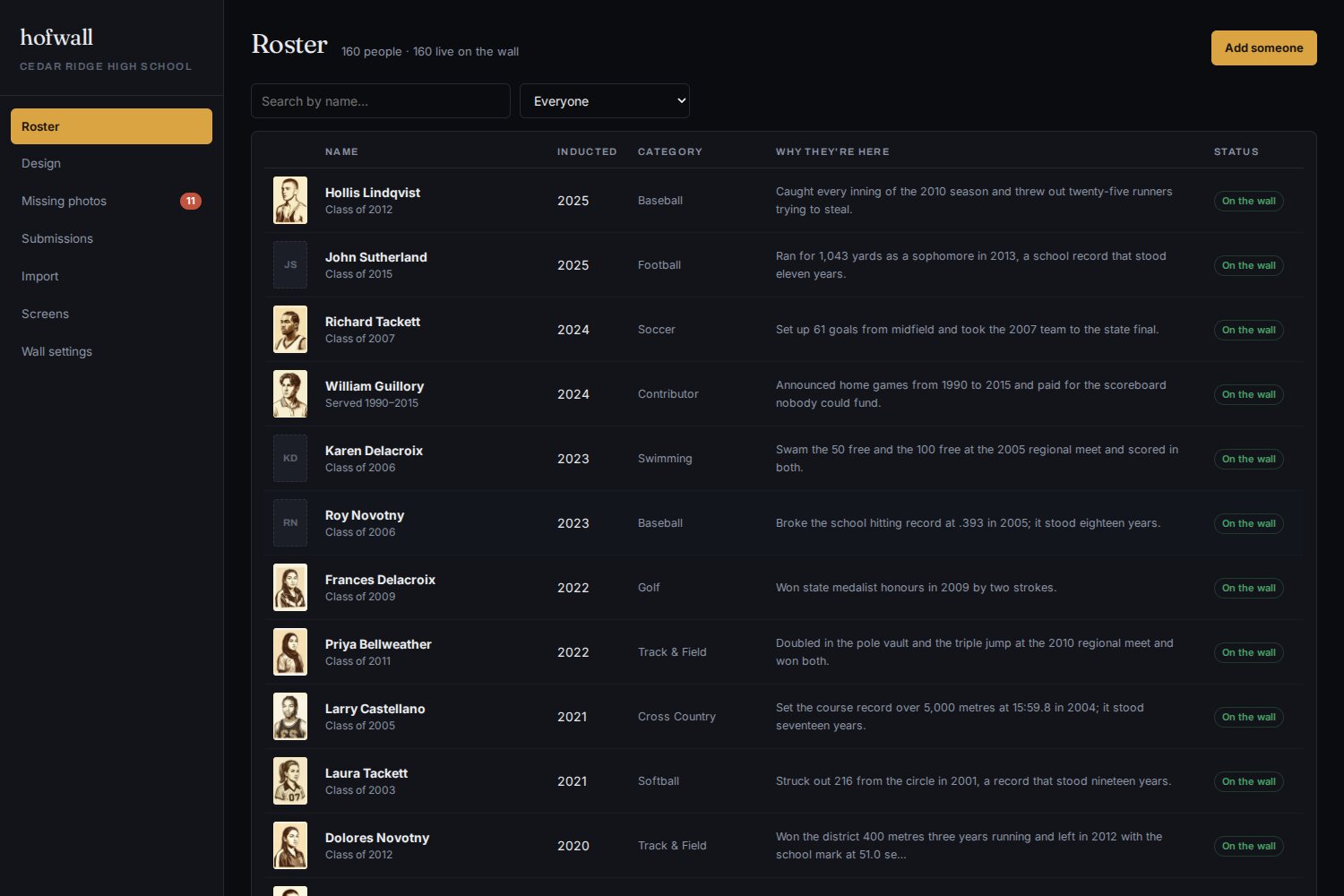
Task: Open the Import page
Action: click(111, 276)
